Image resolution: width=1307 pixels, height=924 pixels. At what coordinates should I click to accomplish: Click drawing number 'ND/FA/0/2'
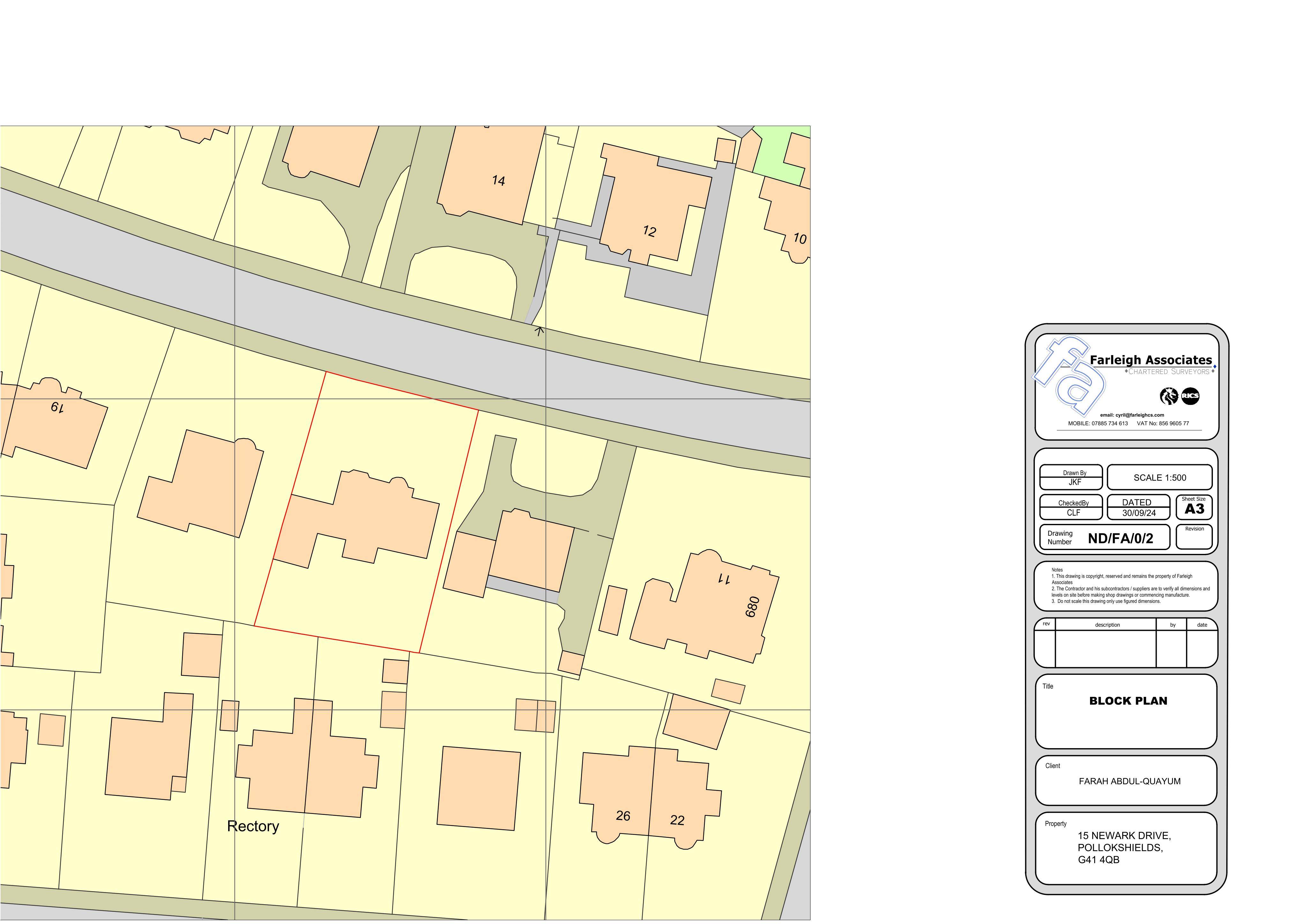pos(1120,539)
